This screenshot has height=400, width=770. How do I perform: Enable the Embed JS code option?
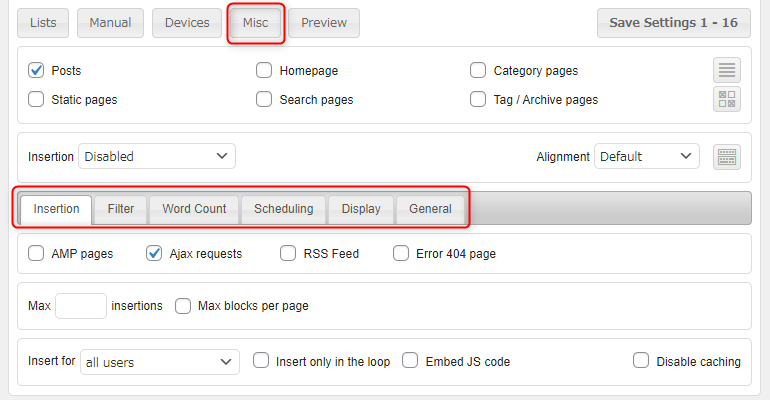click(x=410, y=361)
